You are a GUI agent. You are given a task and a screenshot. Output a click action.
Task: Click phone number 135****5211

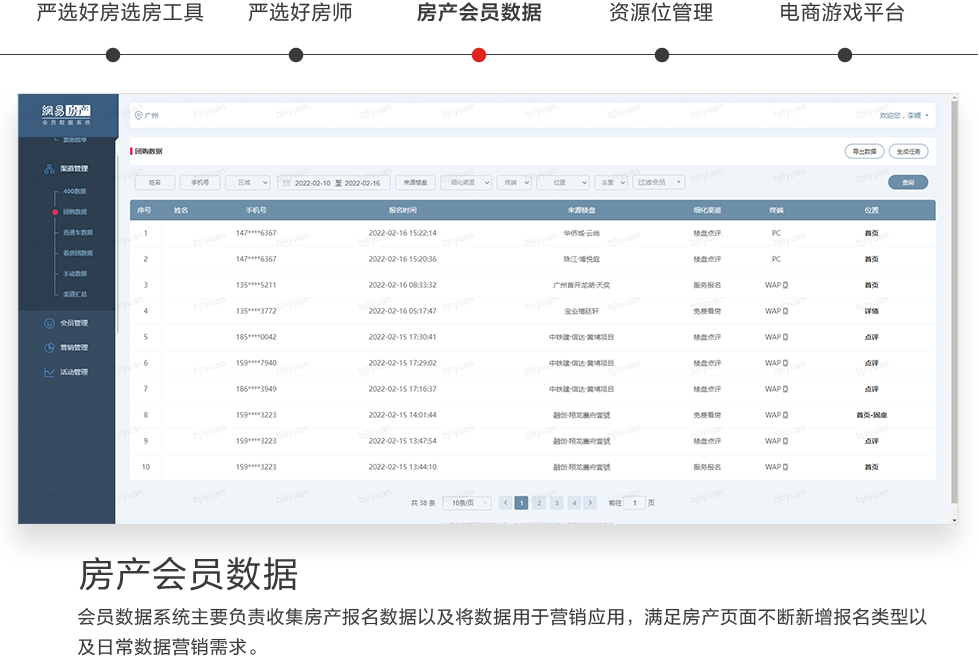pos(256,285)
